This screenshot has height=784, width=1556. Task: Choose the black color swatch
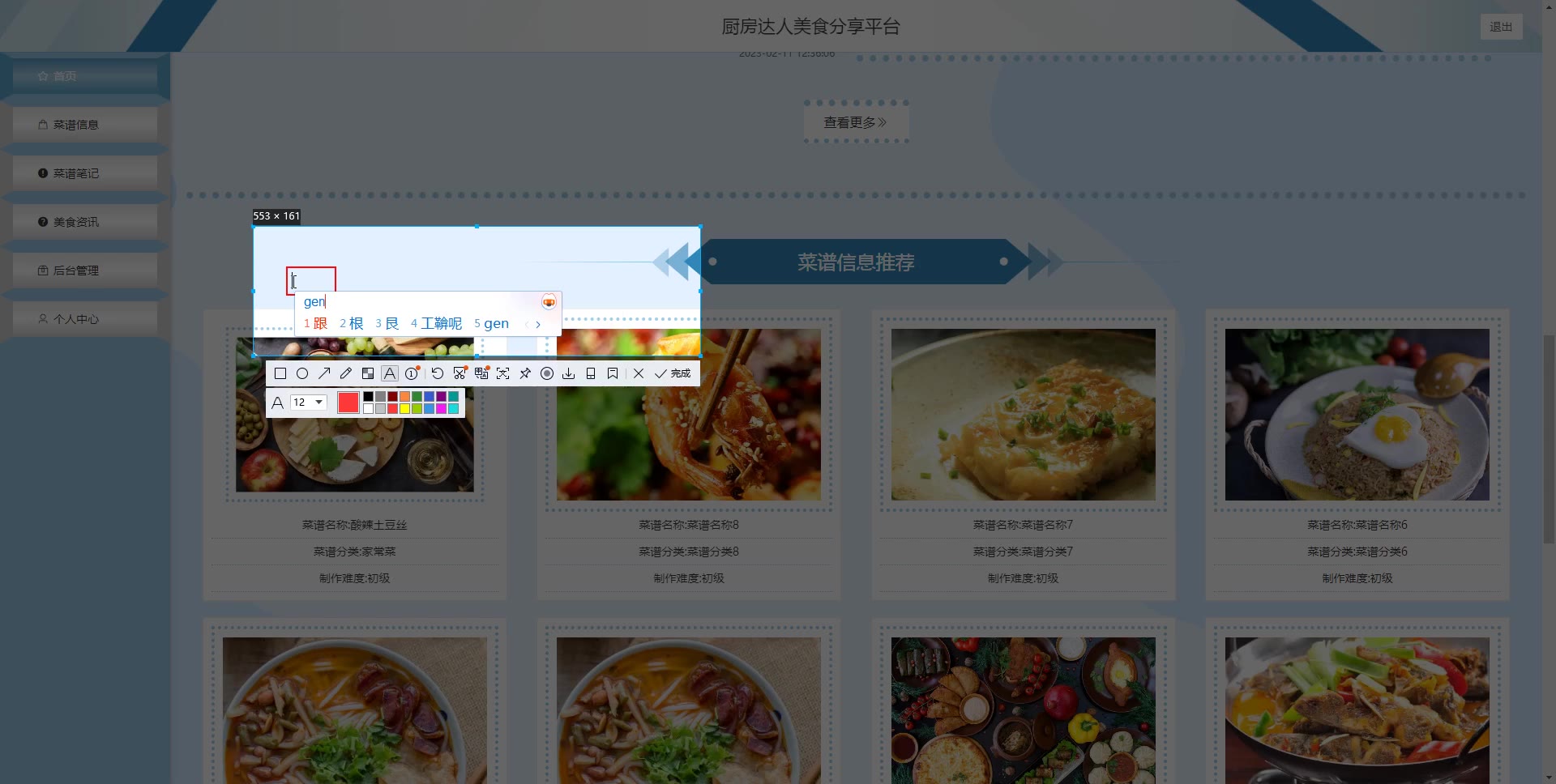pos(368,397)
